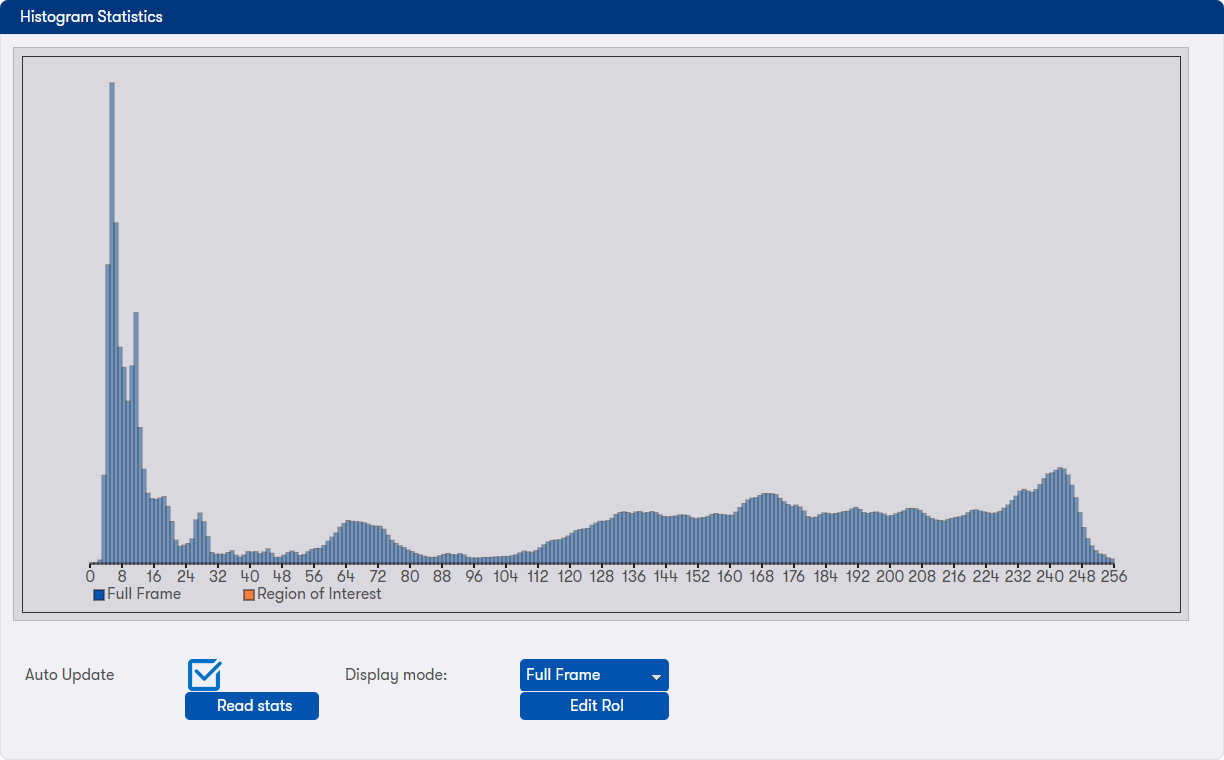Click the tallest histogram bar near value 5

pos(112,320)
